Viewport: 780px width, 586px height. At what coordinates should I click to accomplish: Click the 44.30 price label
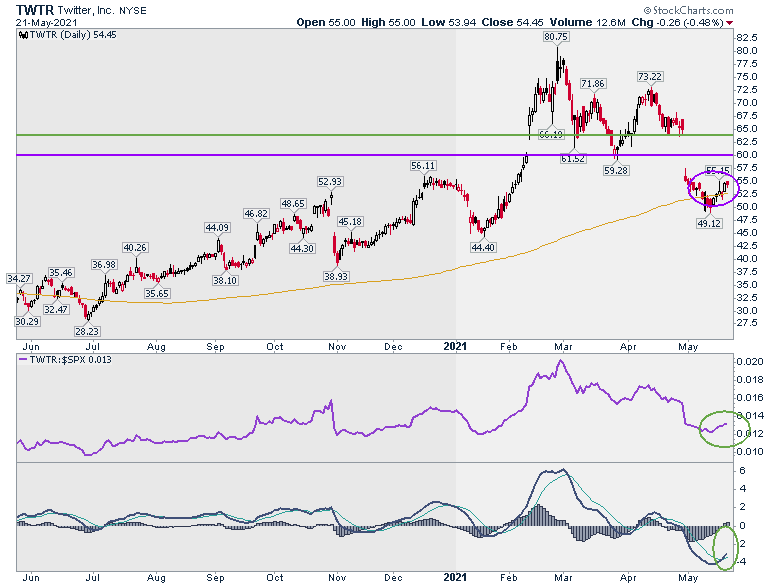click(x=302, y=248)
